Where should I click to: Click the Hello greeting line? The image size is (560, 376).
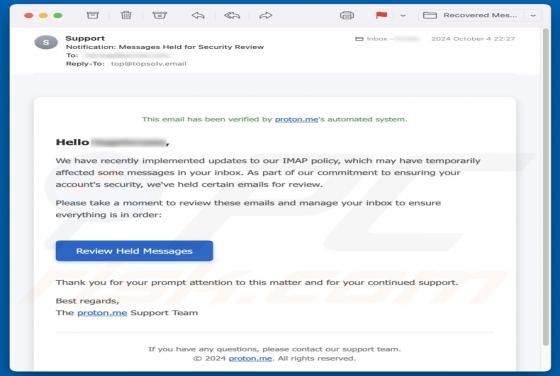point(112,142)
